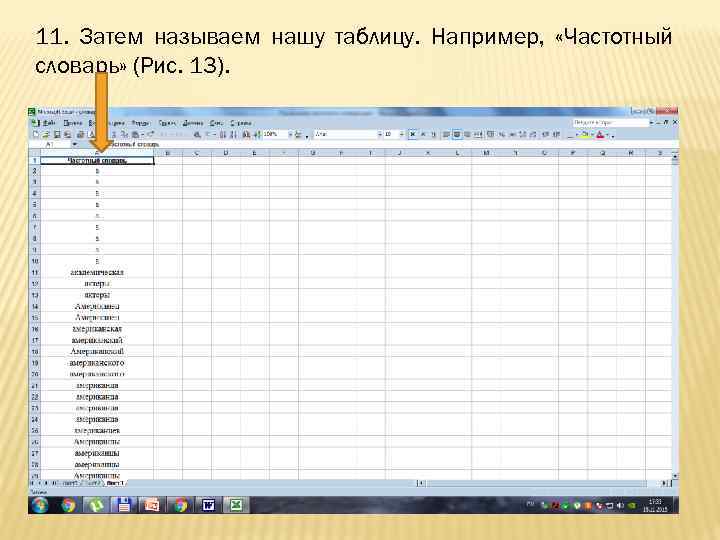Viewport: 720px width, 540px height.
Task: Toggle Center alignment
Action: pyautogui.click(x=457, y=134)
